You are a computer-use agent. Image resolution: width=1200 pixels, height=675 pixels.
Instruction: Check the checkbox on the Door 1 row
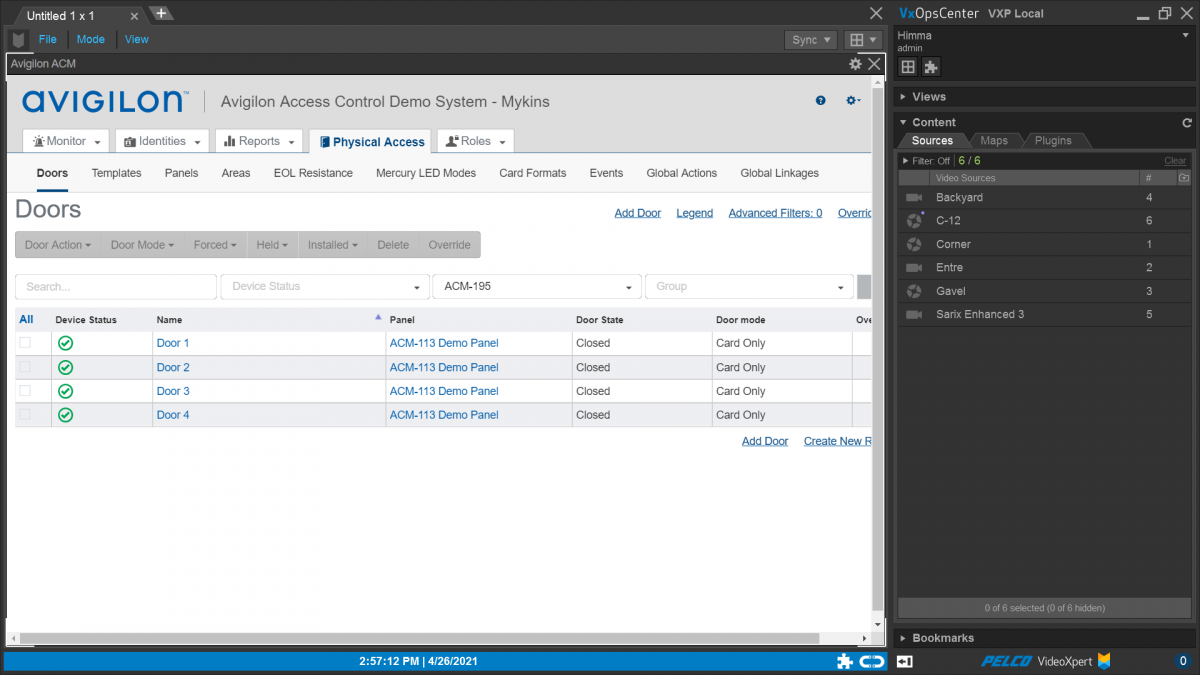[25, 342]
